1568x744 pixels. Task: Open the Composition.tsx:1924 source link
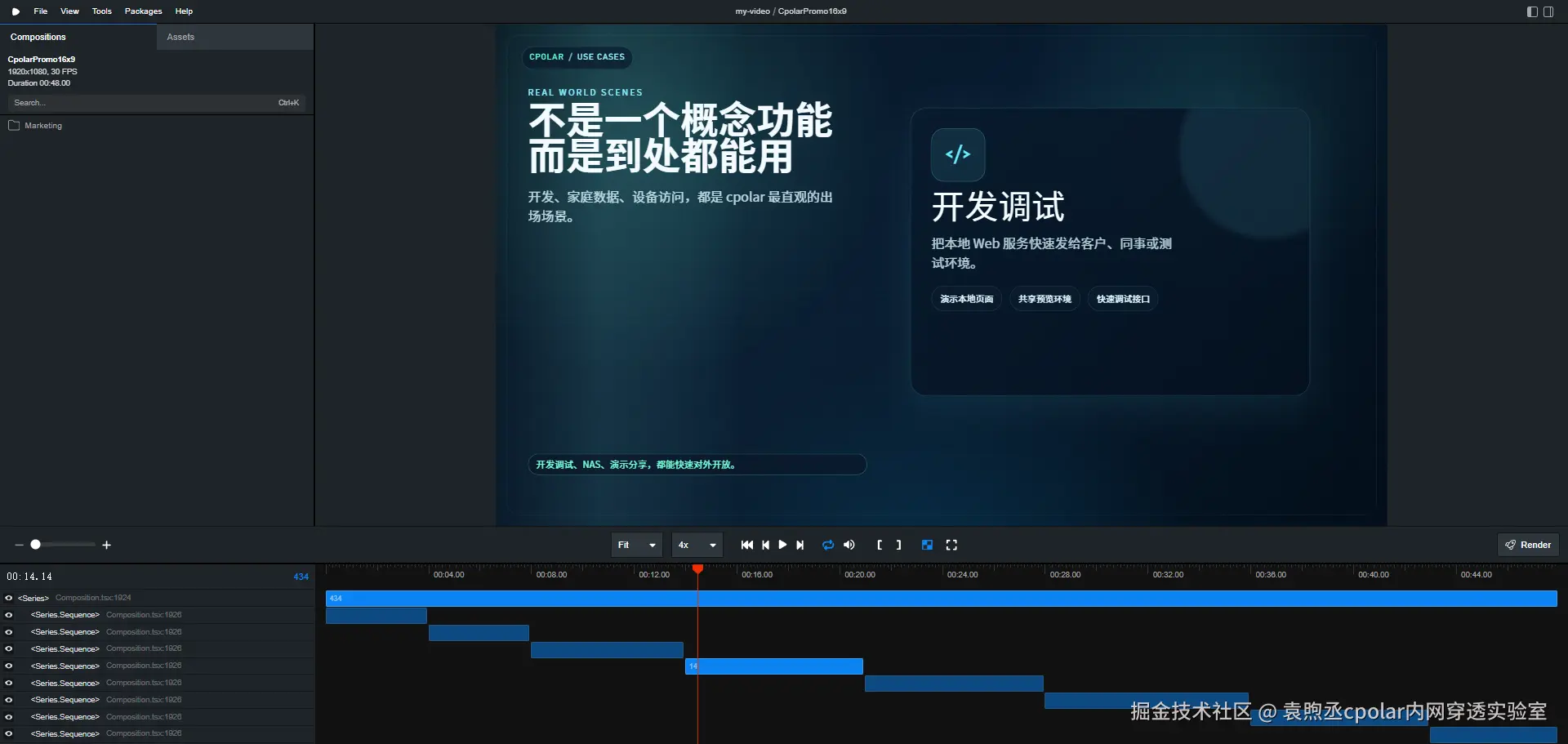[93, 598]
